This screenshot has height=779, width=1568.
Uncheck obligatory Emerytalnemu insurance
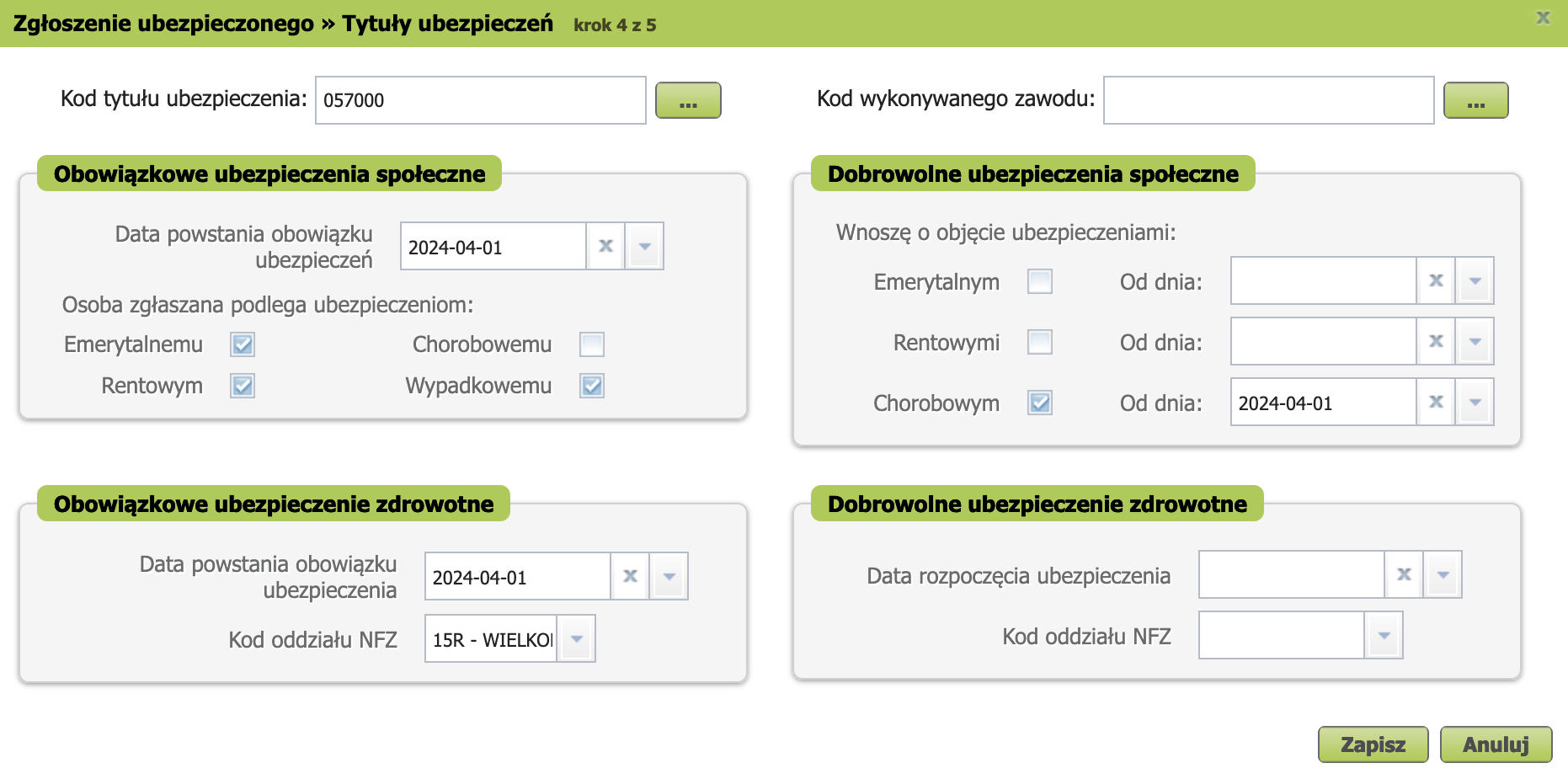(x=243, y=344)
